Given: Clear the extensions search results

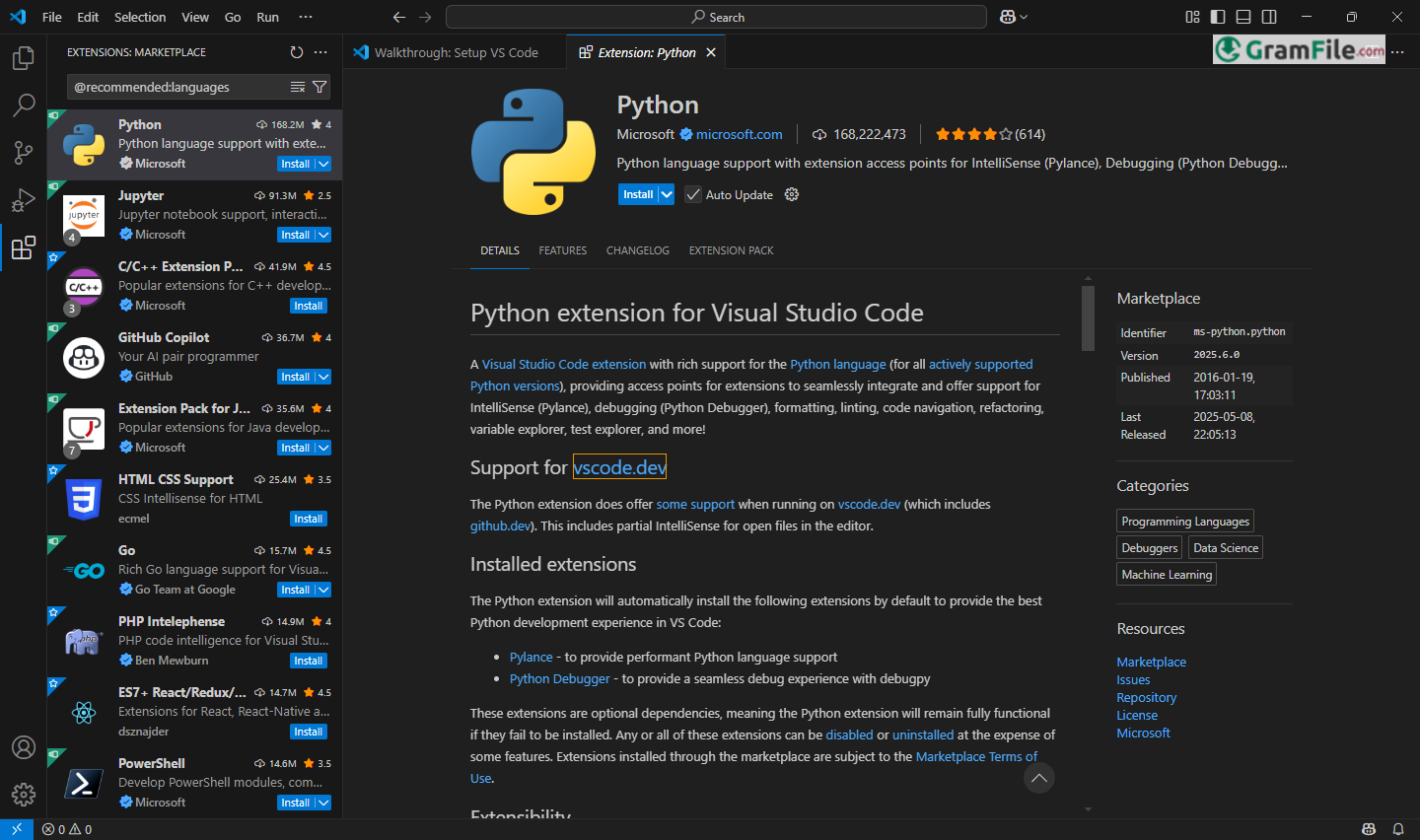Looking at the screenshot, I should pyautogui.click(x=298, y=87).
